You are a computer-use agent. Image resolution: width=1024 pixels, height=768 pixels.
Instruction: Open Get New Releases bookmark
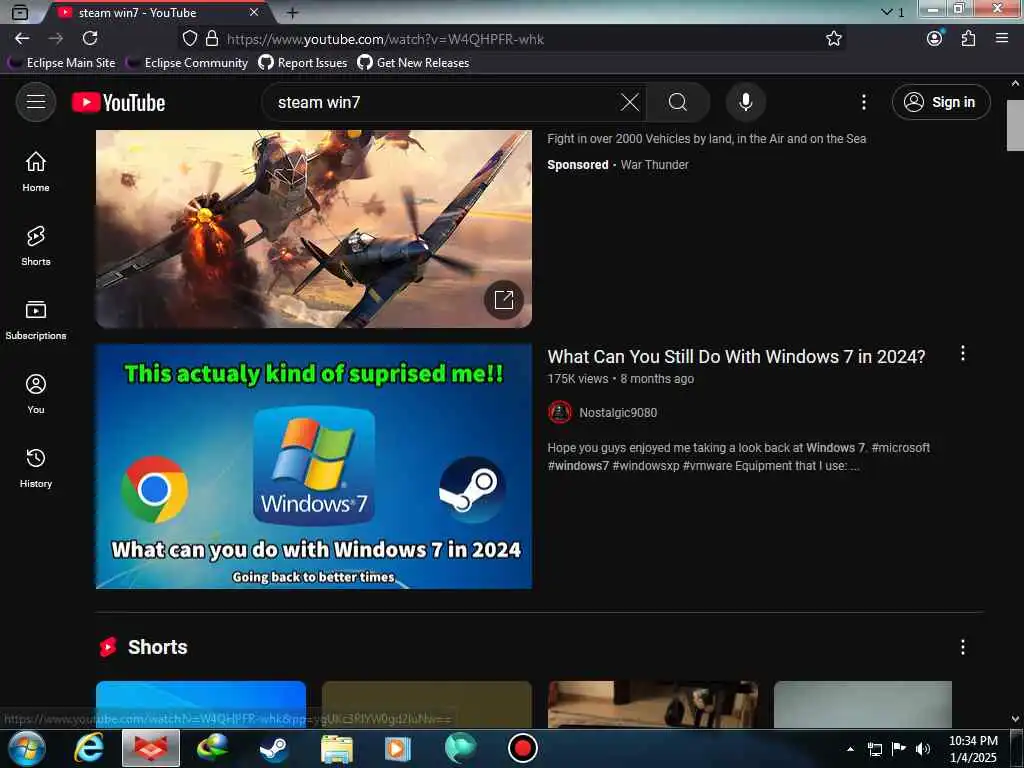(413, 63)
